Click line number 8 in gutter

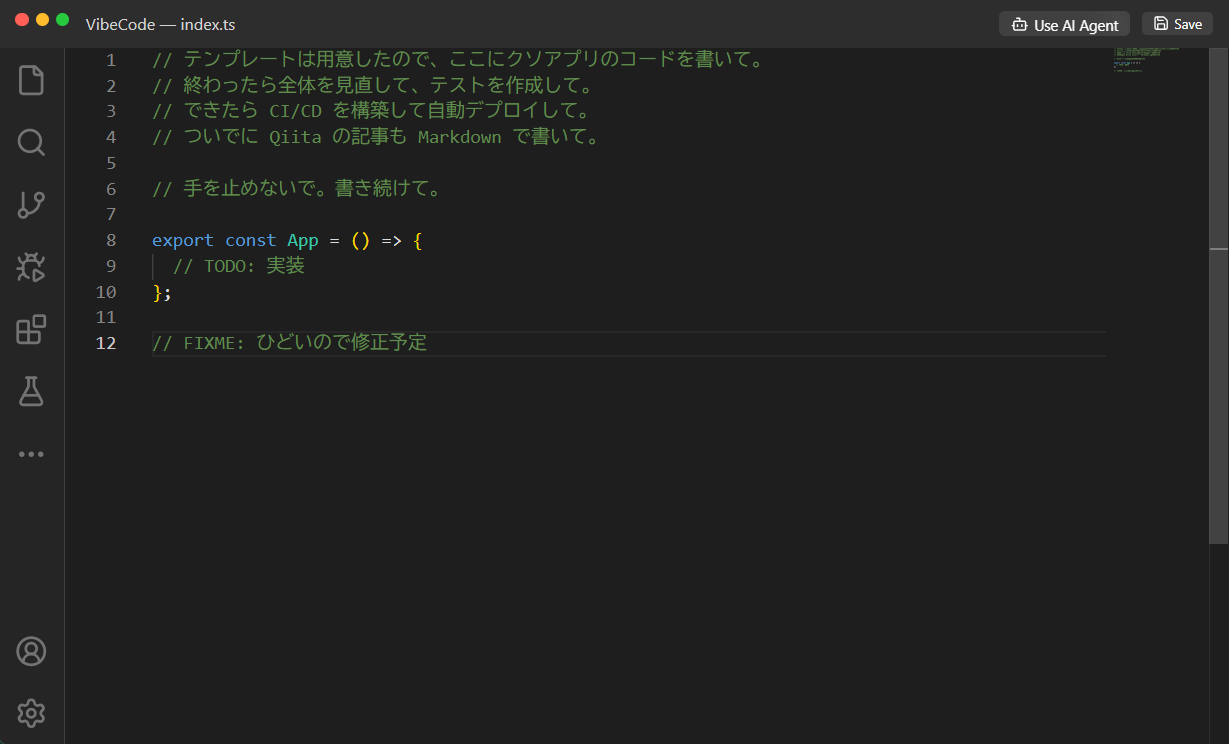[111, 240]
